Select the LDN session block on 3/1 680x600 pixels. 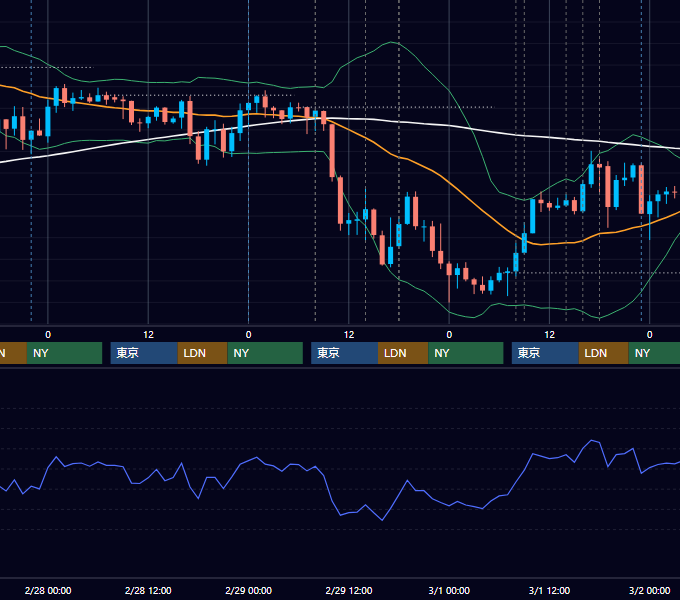604,353
